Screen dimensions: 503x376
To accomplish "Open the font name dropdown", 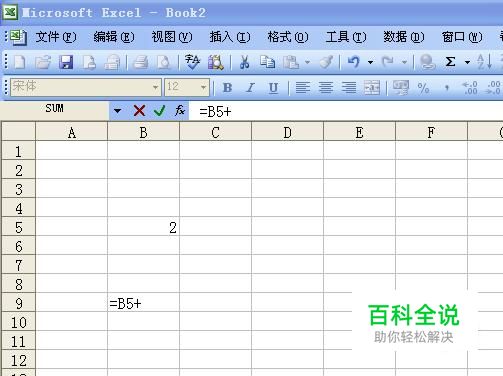I will click(x=155, y=87).
